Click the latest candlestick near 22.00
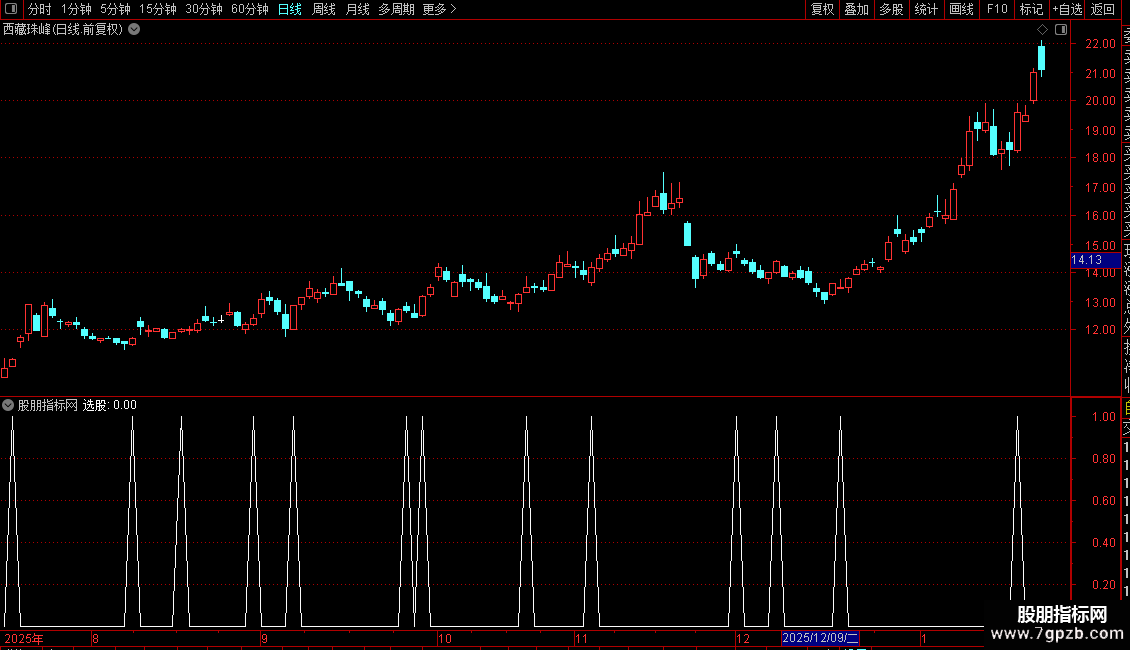This screenshot has height=650, width=1130. point(1041,58)
